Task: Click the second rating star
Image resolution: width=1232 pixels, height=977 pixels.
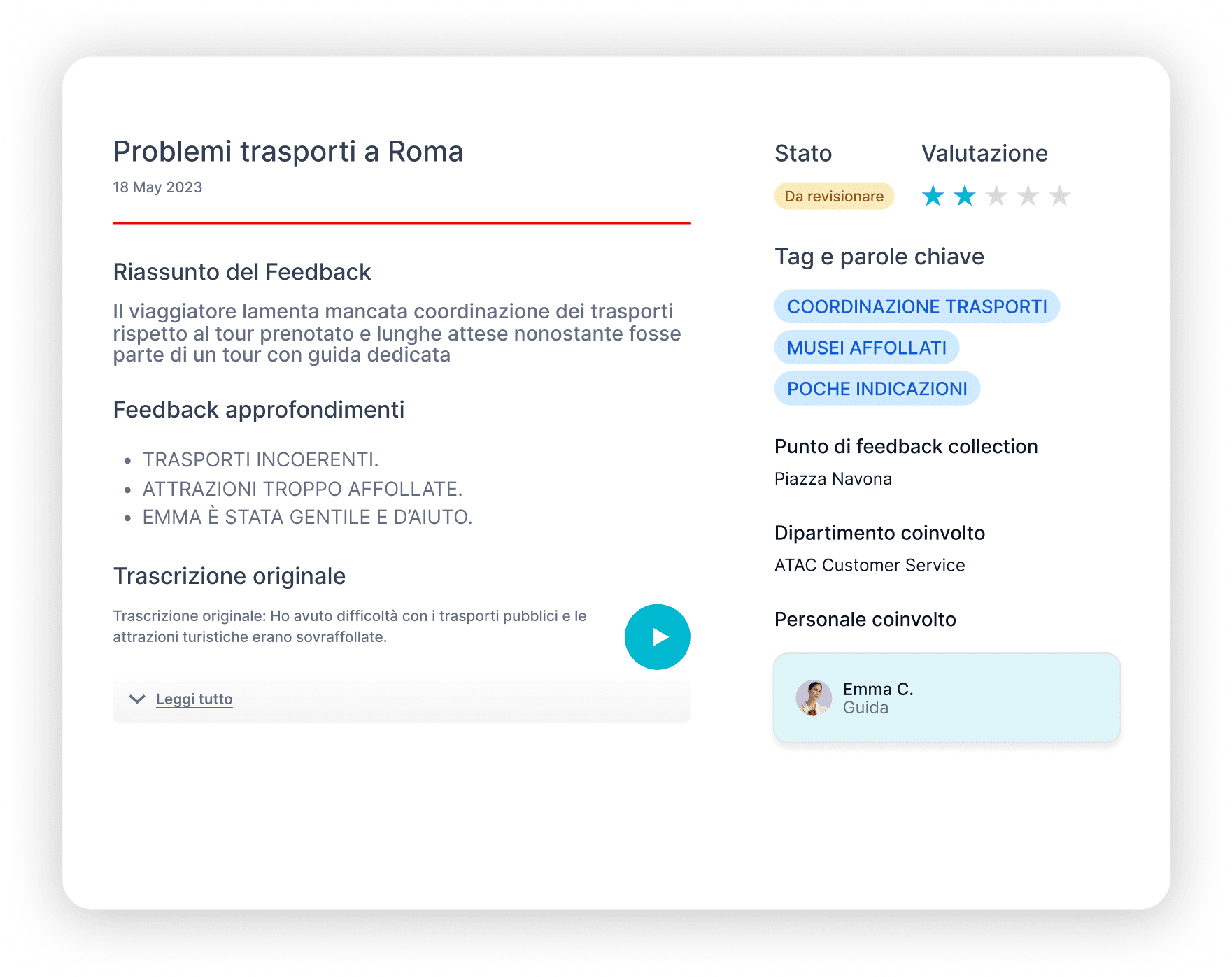Action: 965,196
